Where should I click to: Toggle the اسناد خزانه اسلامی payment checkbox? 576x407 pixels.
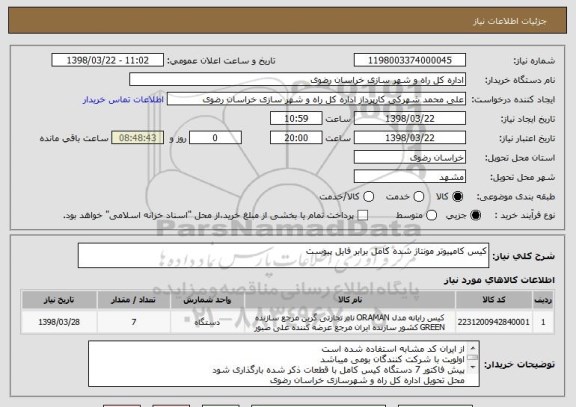click(363, 215)
